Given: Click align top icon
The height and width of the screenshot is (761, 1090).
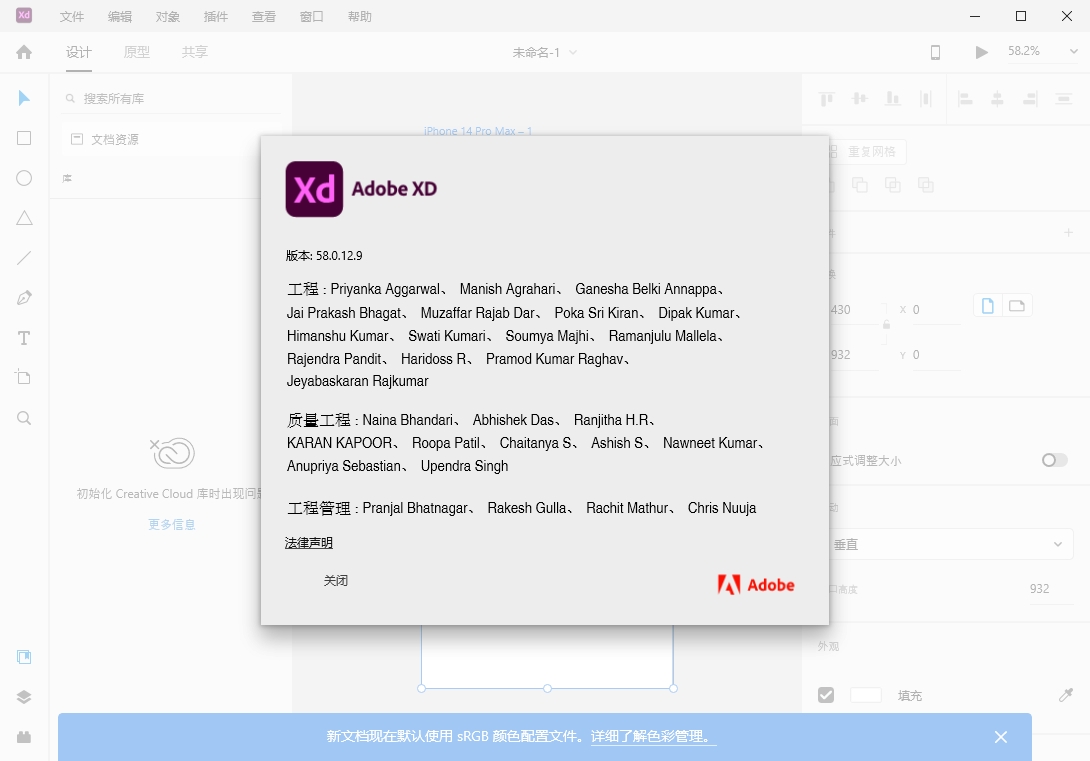Looking at the screenshot, I should click(x=827, y=99).
